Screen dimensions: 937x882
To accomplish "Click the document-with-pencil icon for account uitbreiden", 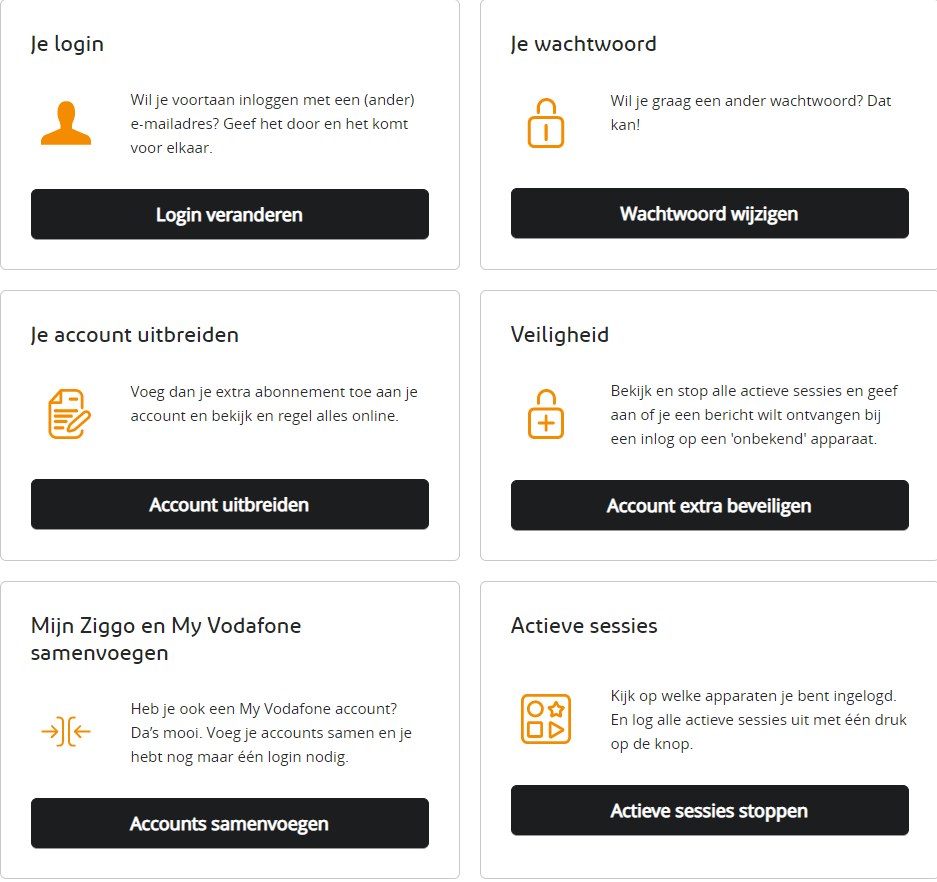I will click(69, 413).
